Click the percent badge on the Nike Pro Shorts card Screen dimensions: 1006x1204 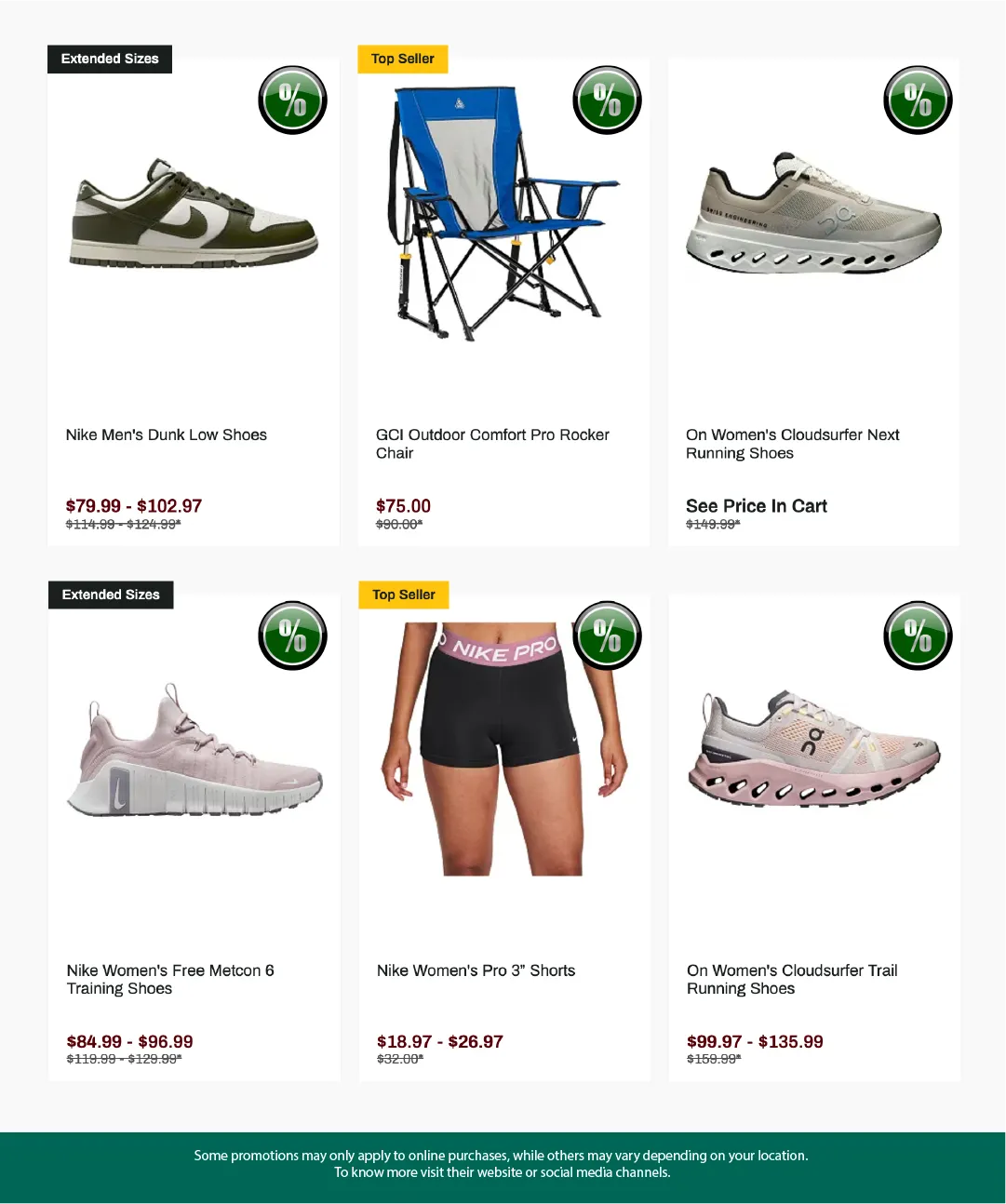pos(607,635)
